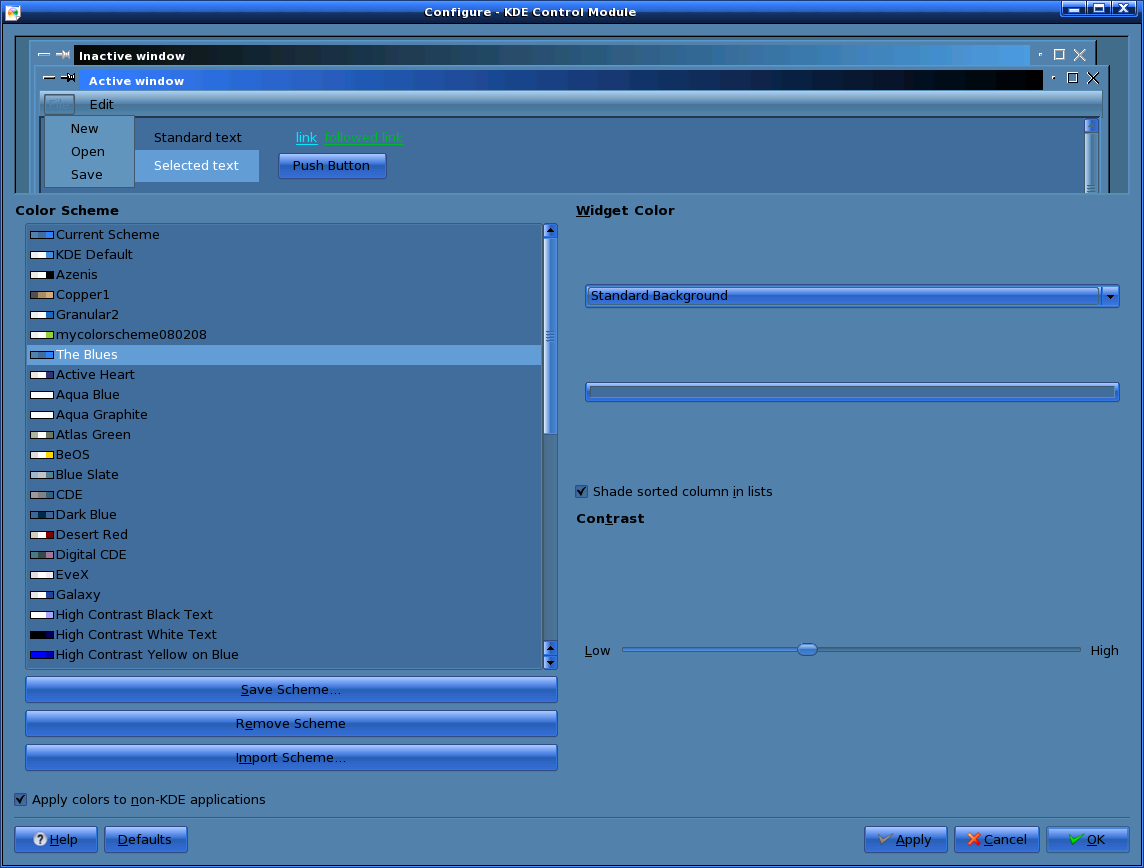Click the green 'followed link' in preview
1144x868 pixels.
tap(363, 138)
